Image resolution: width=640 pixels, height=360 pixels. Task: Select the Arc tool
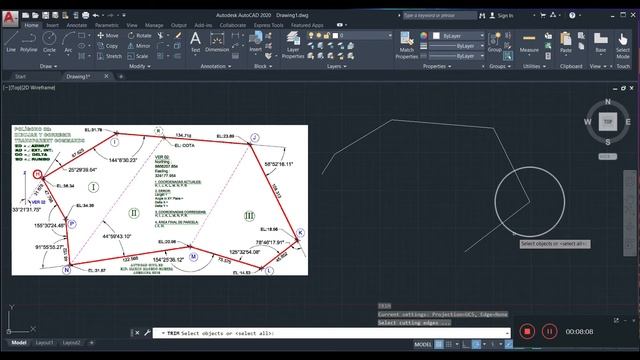68,42
